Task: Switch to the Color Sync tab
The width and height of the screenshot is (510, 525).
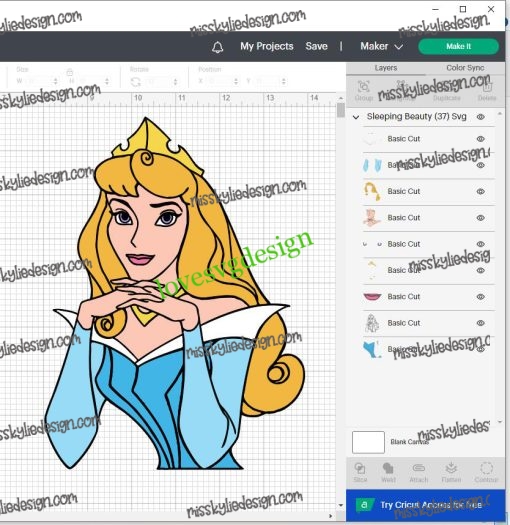Action: 465,68
